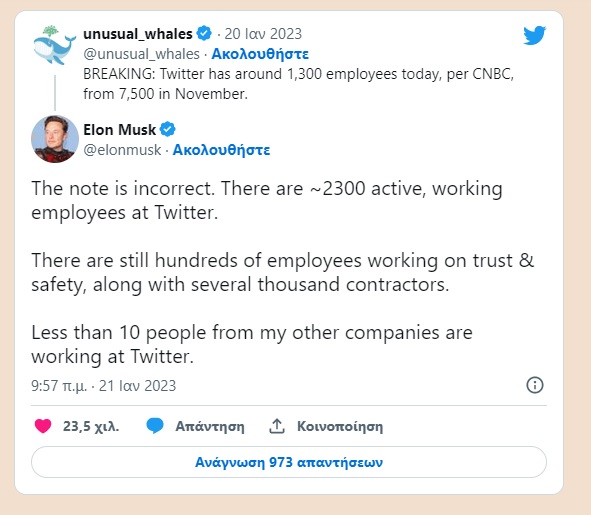Screen dimensions: 591x515
Task: Click the @unusual_whales handle
Action: tap(141, 54)
